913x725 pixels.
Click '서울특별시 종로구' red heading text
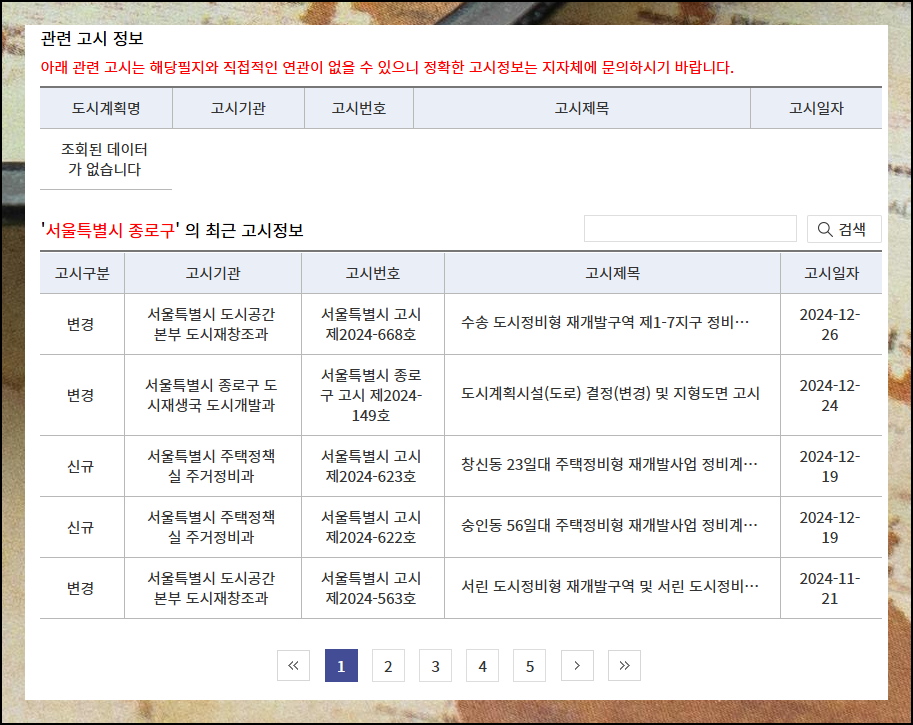coord(110,231)
